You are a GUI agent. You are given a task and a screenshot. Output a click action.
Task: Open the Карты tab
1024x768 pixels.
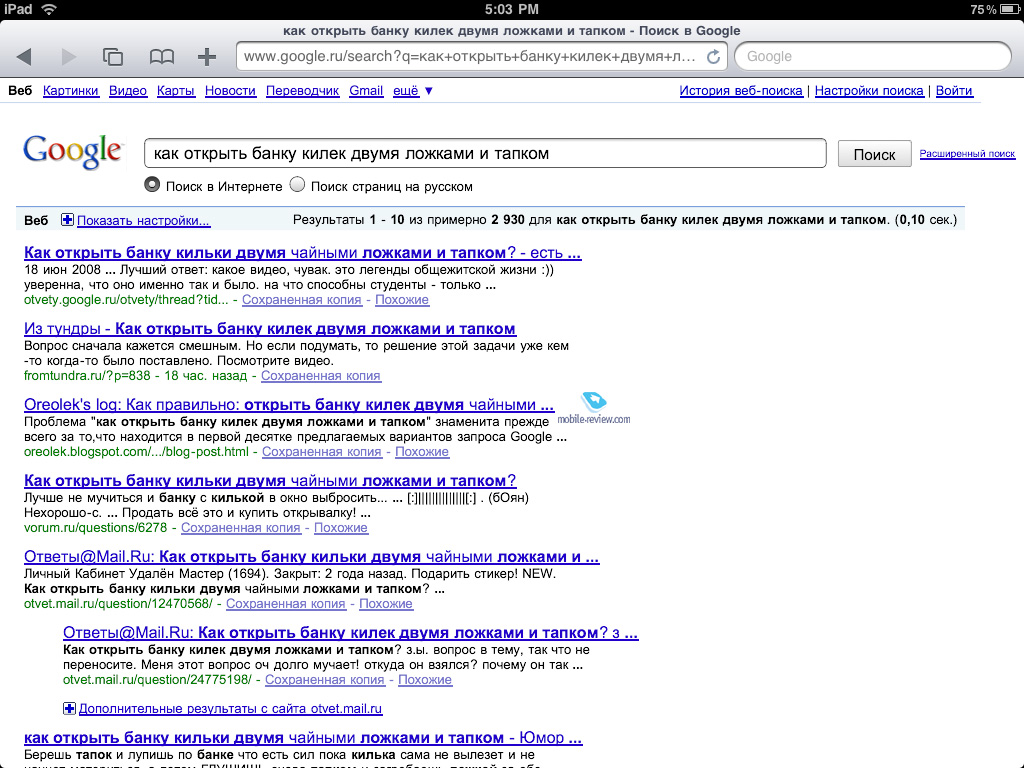coord(176,91)
